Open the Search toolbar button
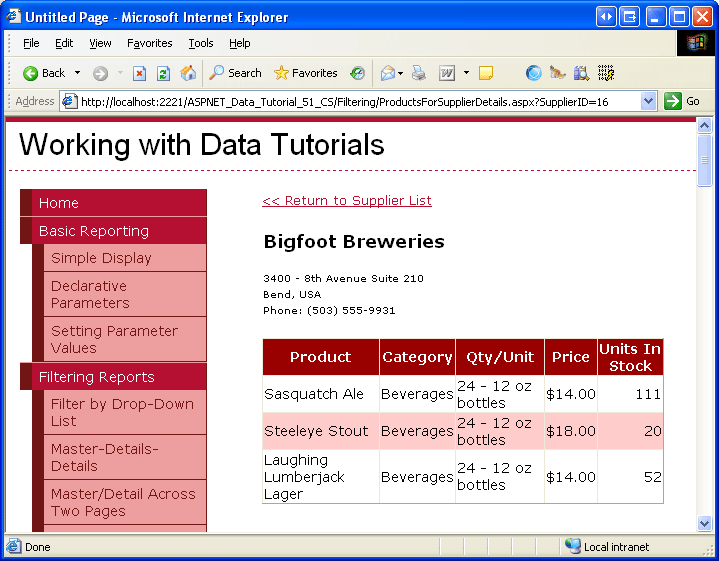The height and width of the screenshot is (561, 719). tap(235, 73)
